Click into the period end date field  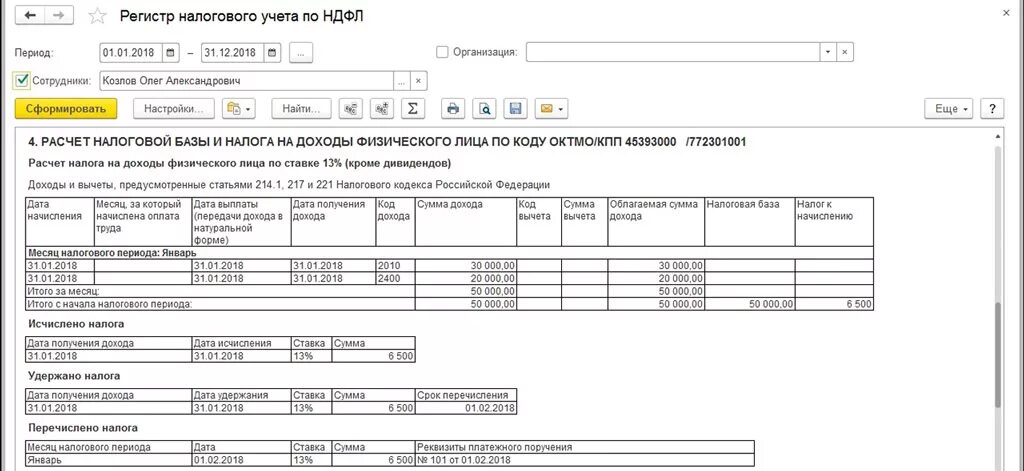(233, 53)
